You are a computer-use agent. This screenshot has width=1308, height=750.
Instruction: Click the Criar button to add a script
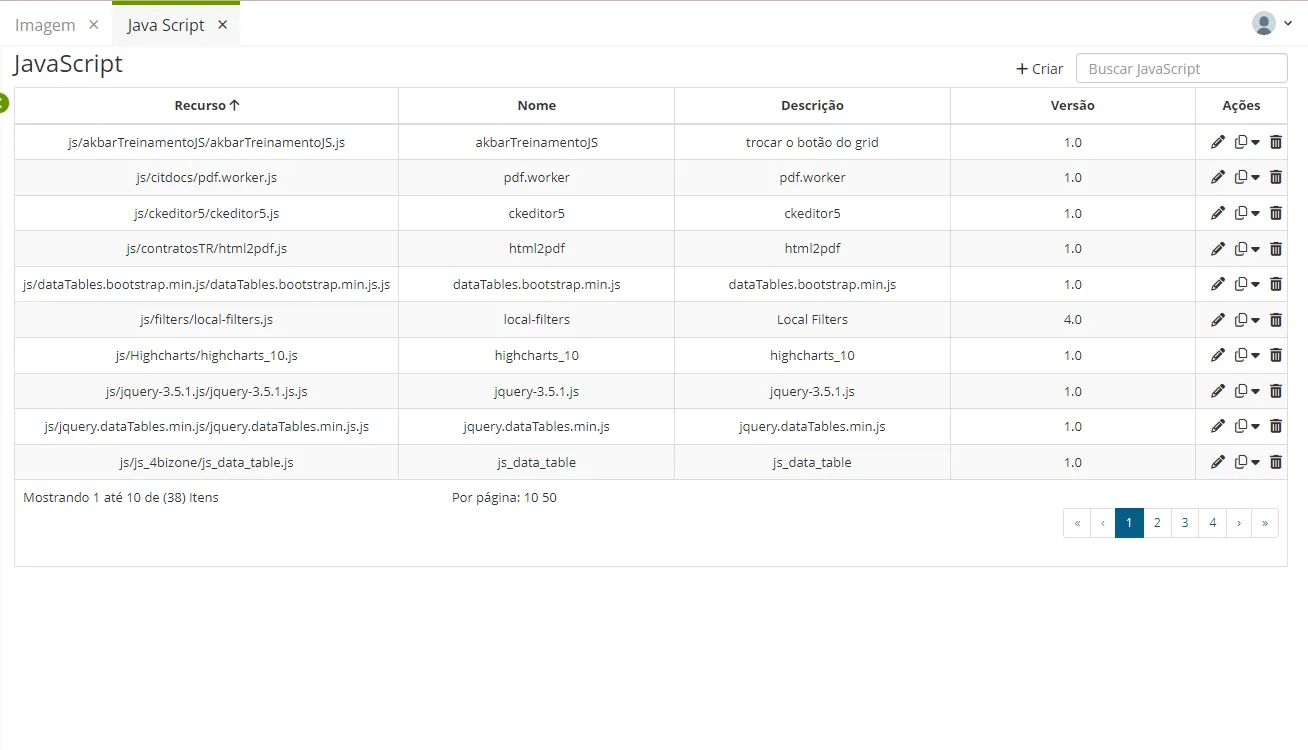click(1040, 69)
